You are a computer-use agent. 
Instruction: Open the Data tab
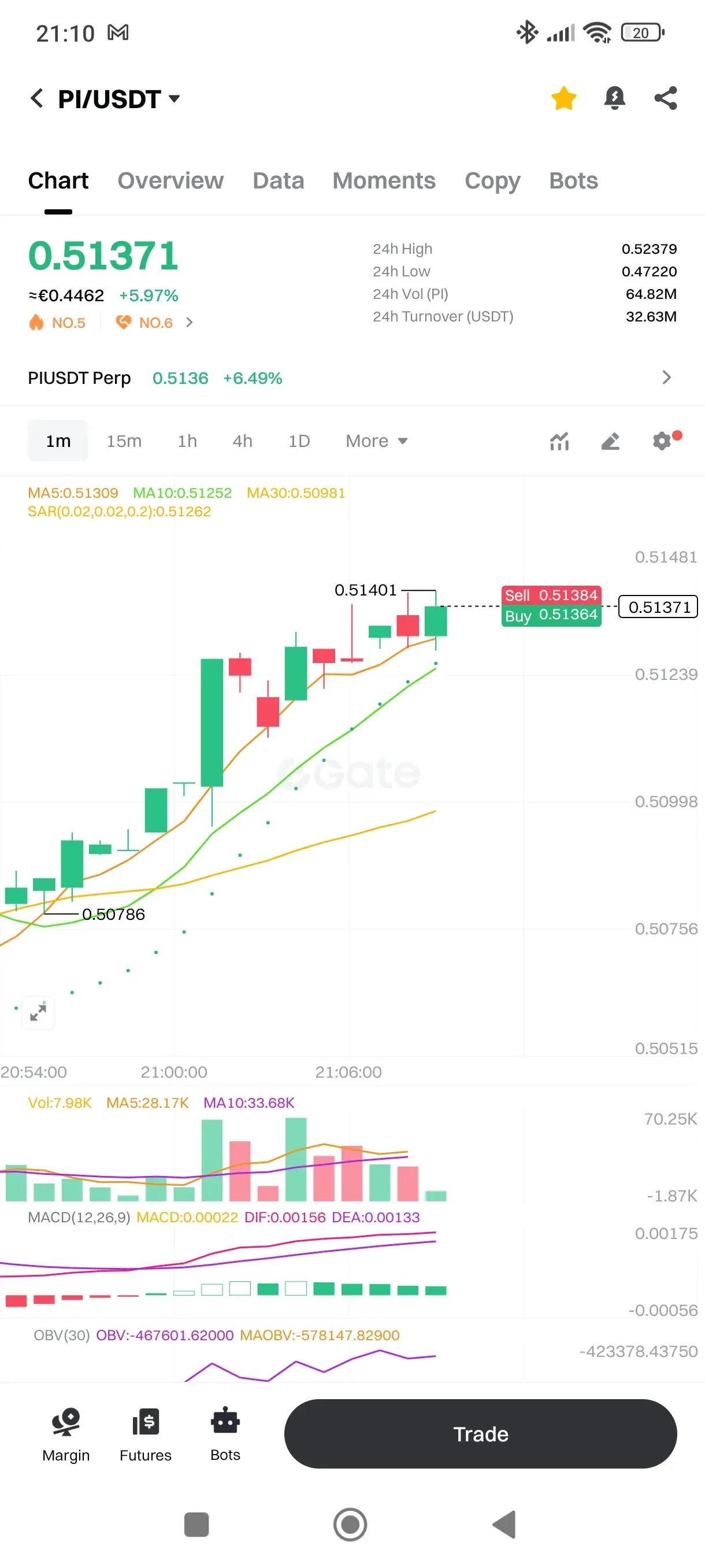(x=278, y=181)
